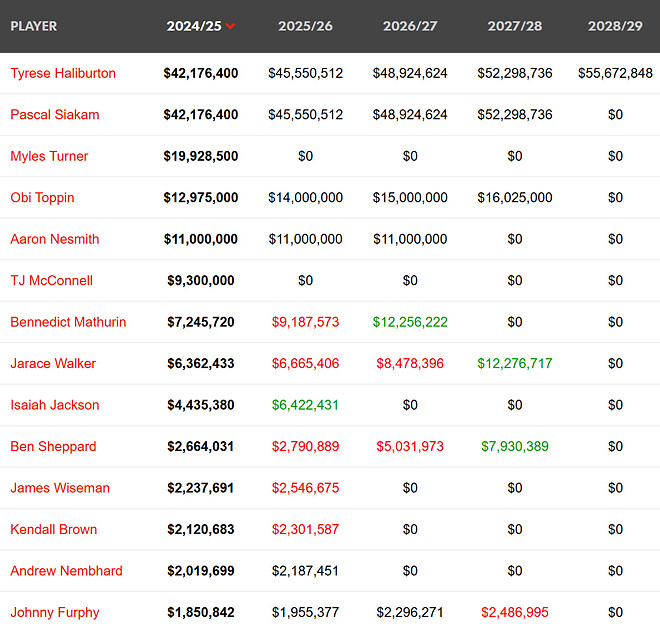The height and width of the screenshot is (632, 660).
Task: Open Bennedict Mathurin's player page
Action: [68, 322]
